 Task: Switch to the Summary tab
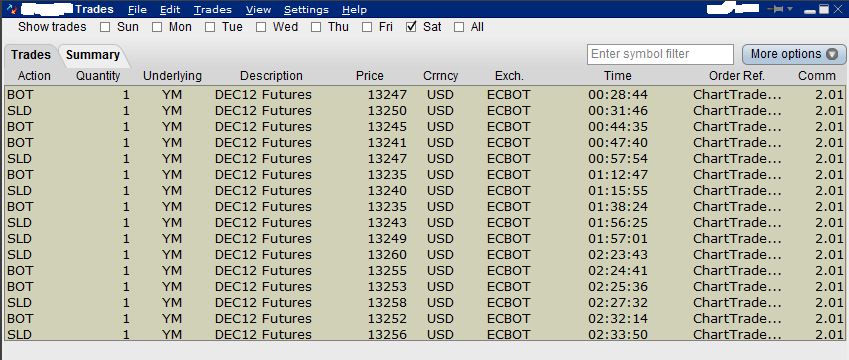[x=93, y=55]
